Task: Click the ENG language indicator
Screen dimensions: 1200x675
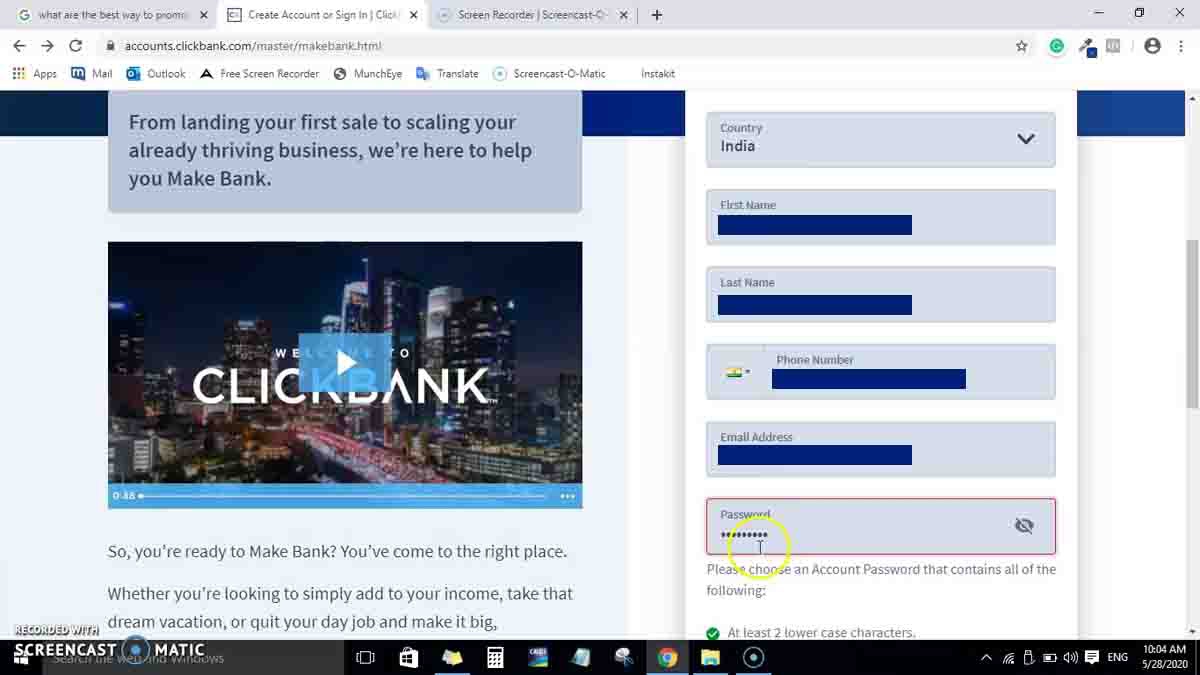Action: [1118, 657]
